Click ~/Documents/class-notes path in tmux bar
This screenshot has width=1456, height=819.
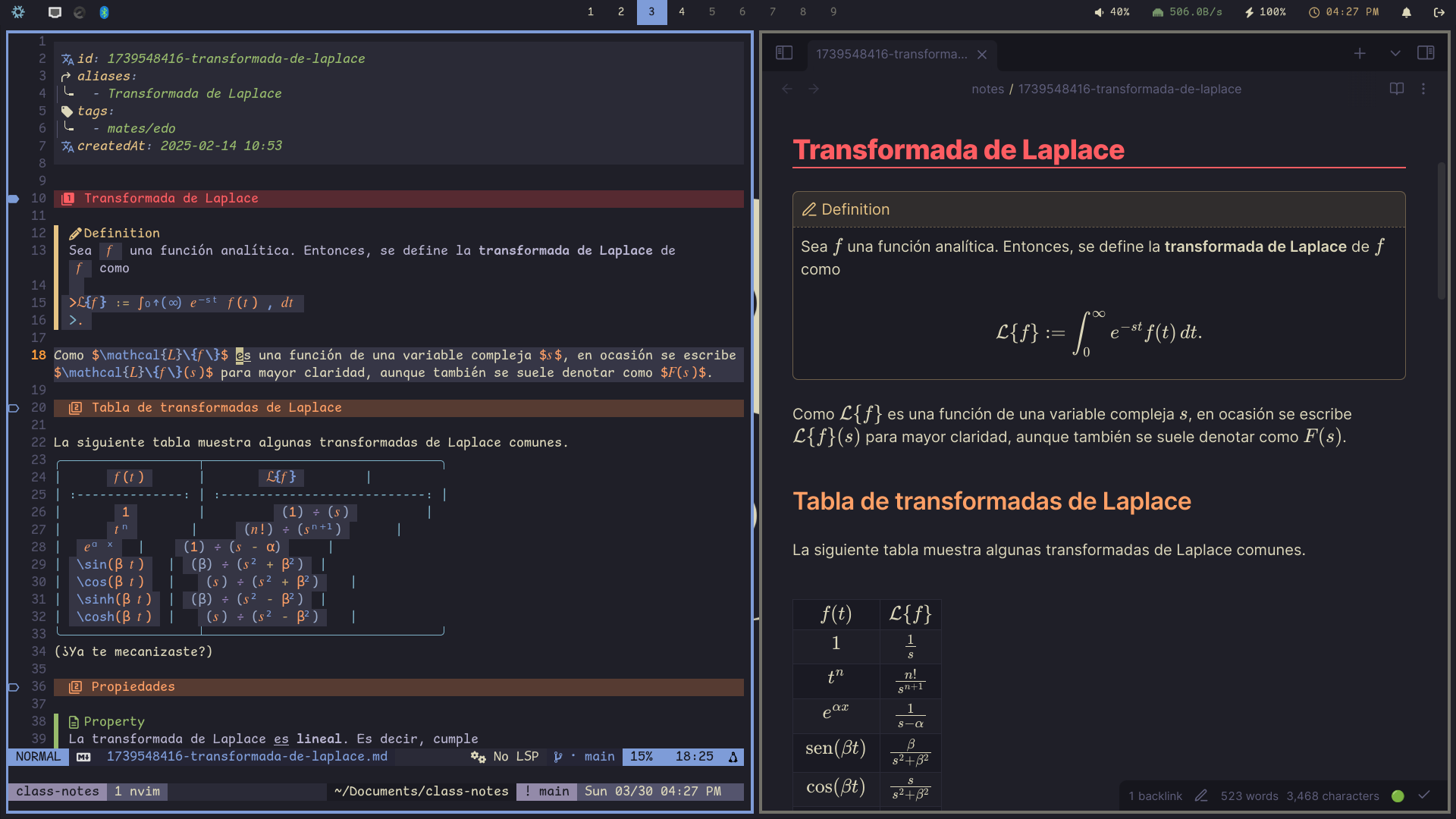coord(422,792)
